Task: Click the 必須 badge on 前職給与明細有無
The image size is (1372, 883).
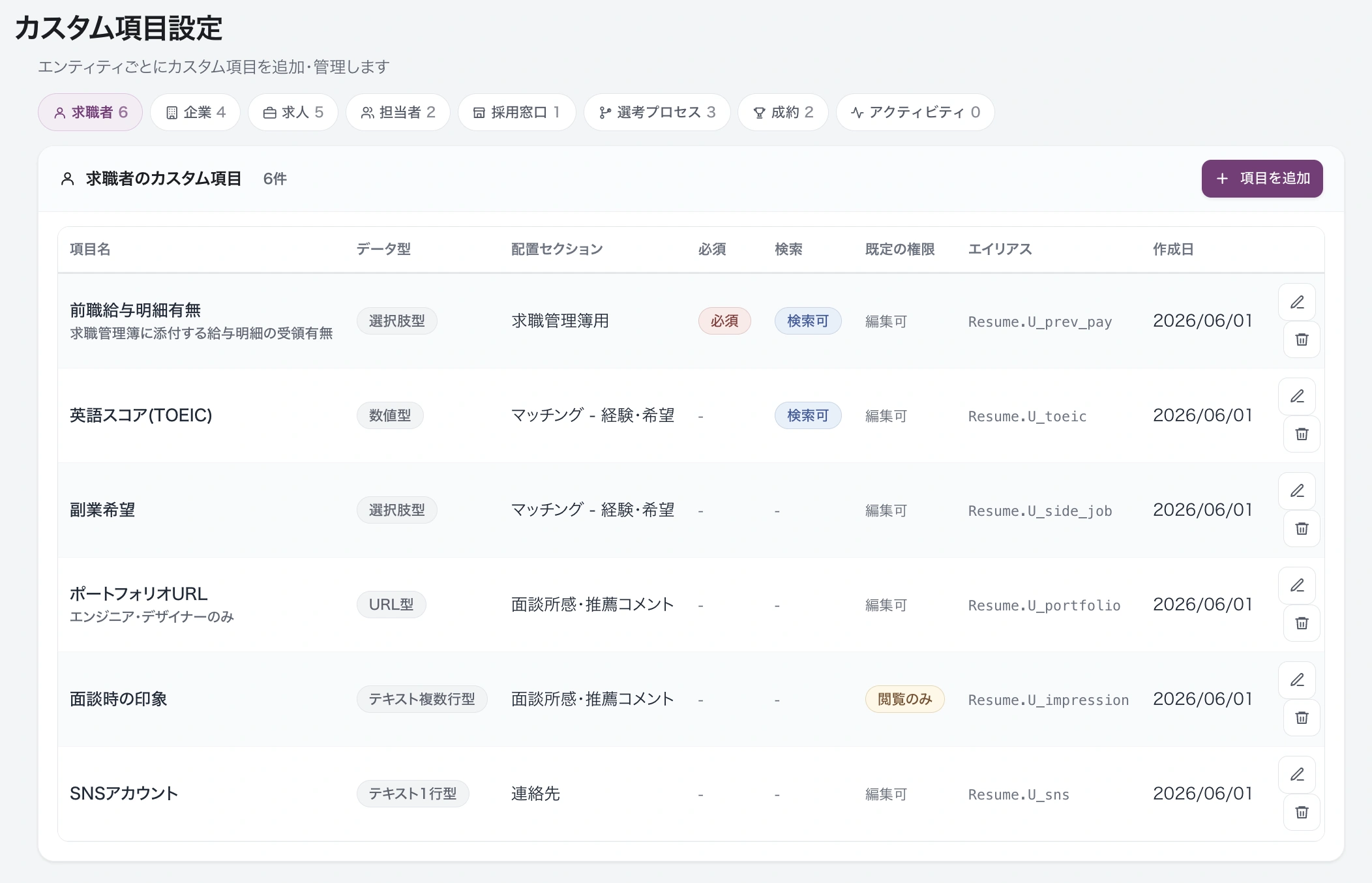Action: click(x=724, y=321)
